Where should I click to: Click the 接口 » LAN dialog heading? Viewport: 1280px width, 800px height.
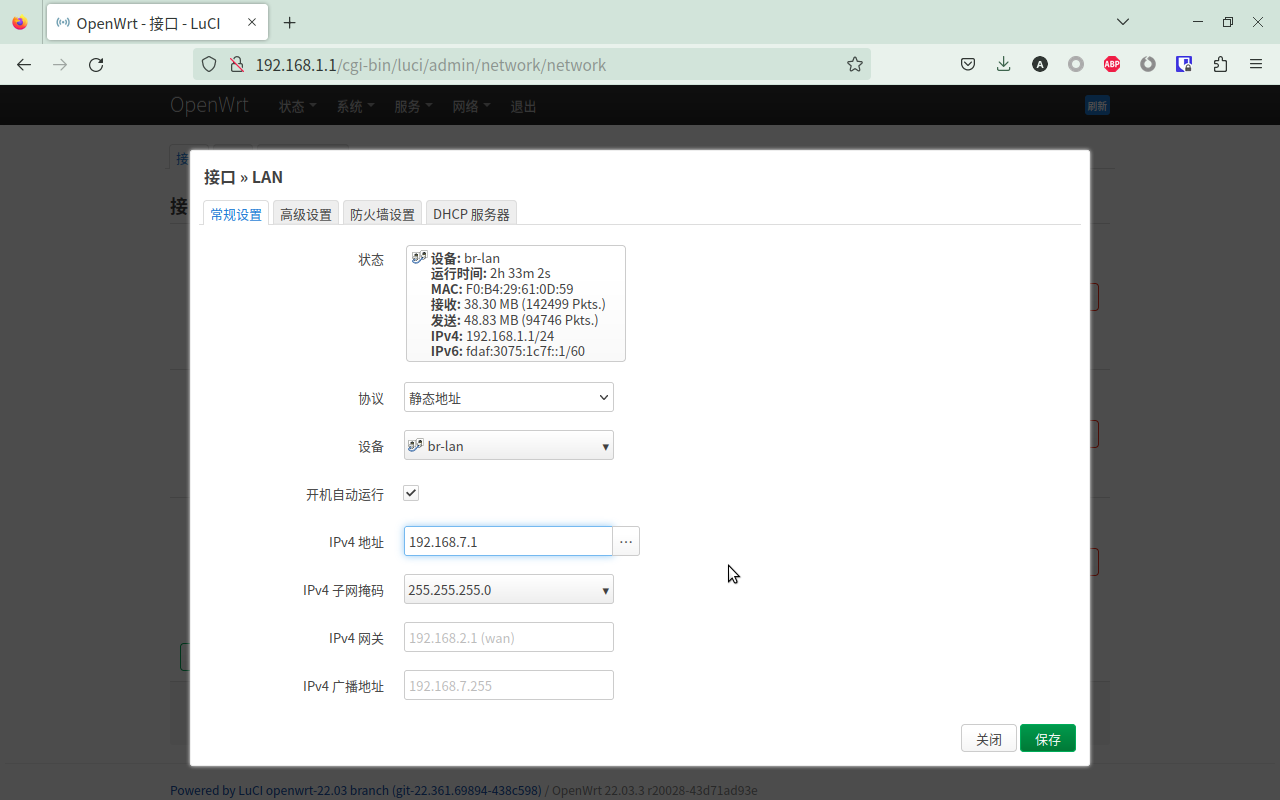(243, 177)
